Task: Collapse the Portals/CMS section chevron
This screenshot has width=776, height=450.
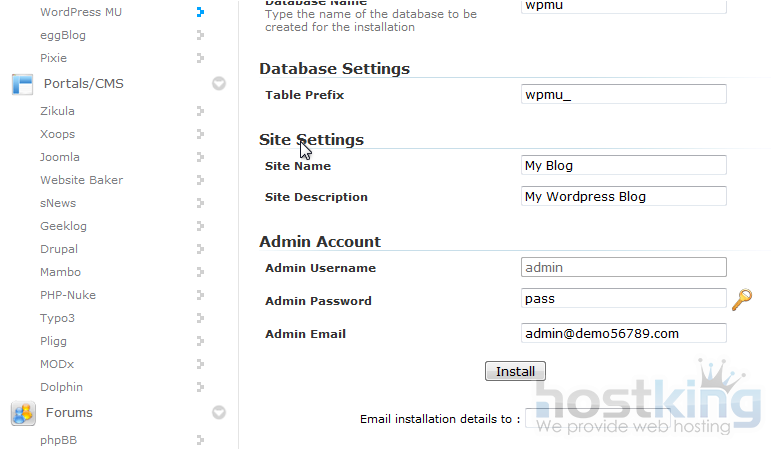Action: point(219,84)
